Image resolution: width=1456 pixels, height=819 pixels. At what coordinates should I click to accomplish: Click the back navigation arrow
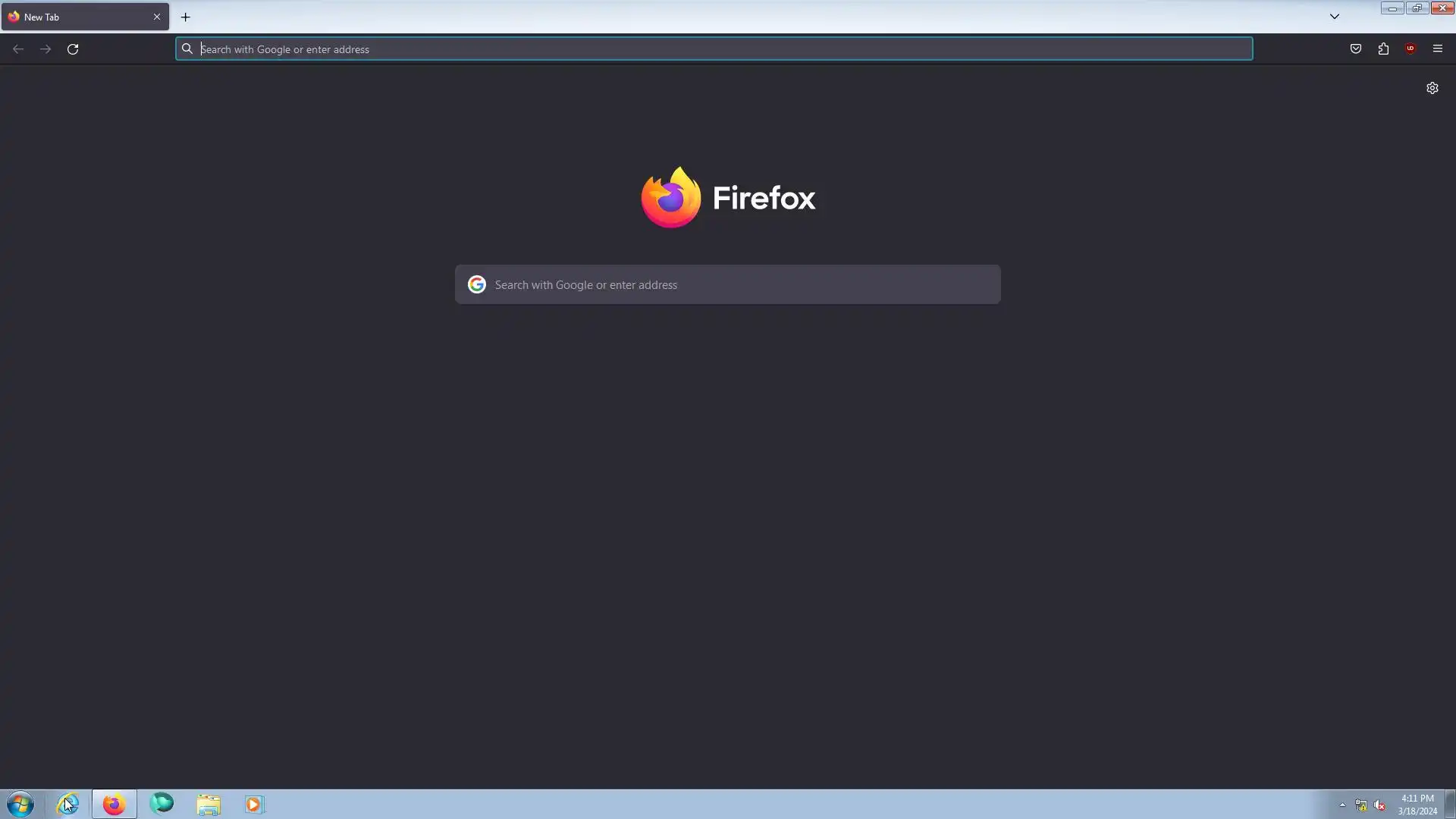click(18, 49)
